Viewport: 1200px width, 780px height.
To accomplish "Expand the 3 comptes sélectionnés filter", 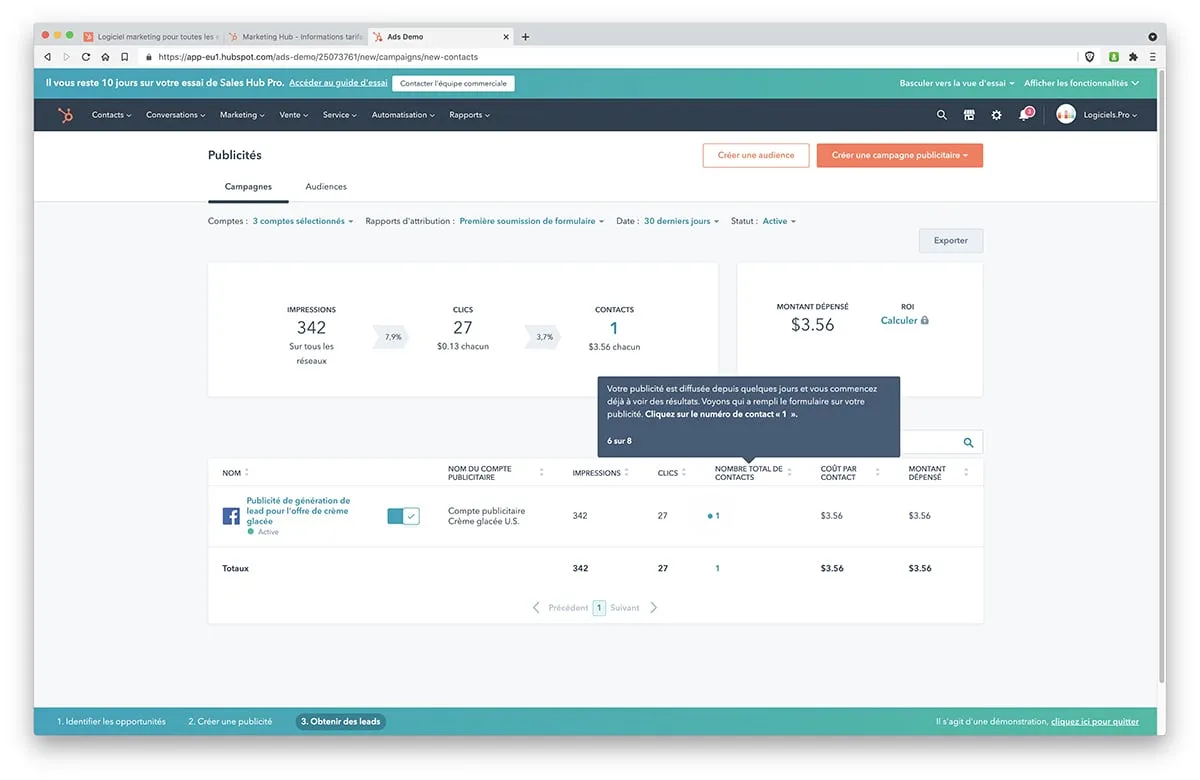I will (x=303, y=221).
